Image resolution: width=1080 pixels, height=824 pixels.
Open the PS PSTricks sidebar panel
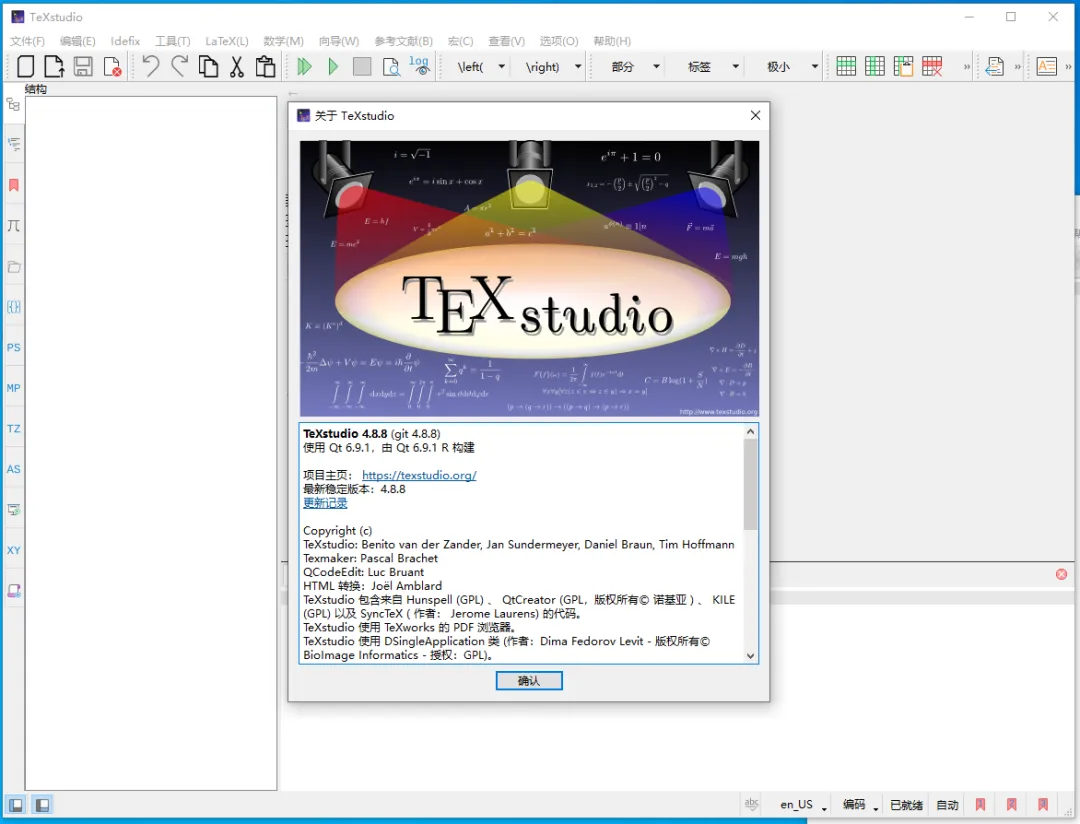(13, 347)
